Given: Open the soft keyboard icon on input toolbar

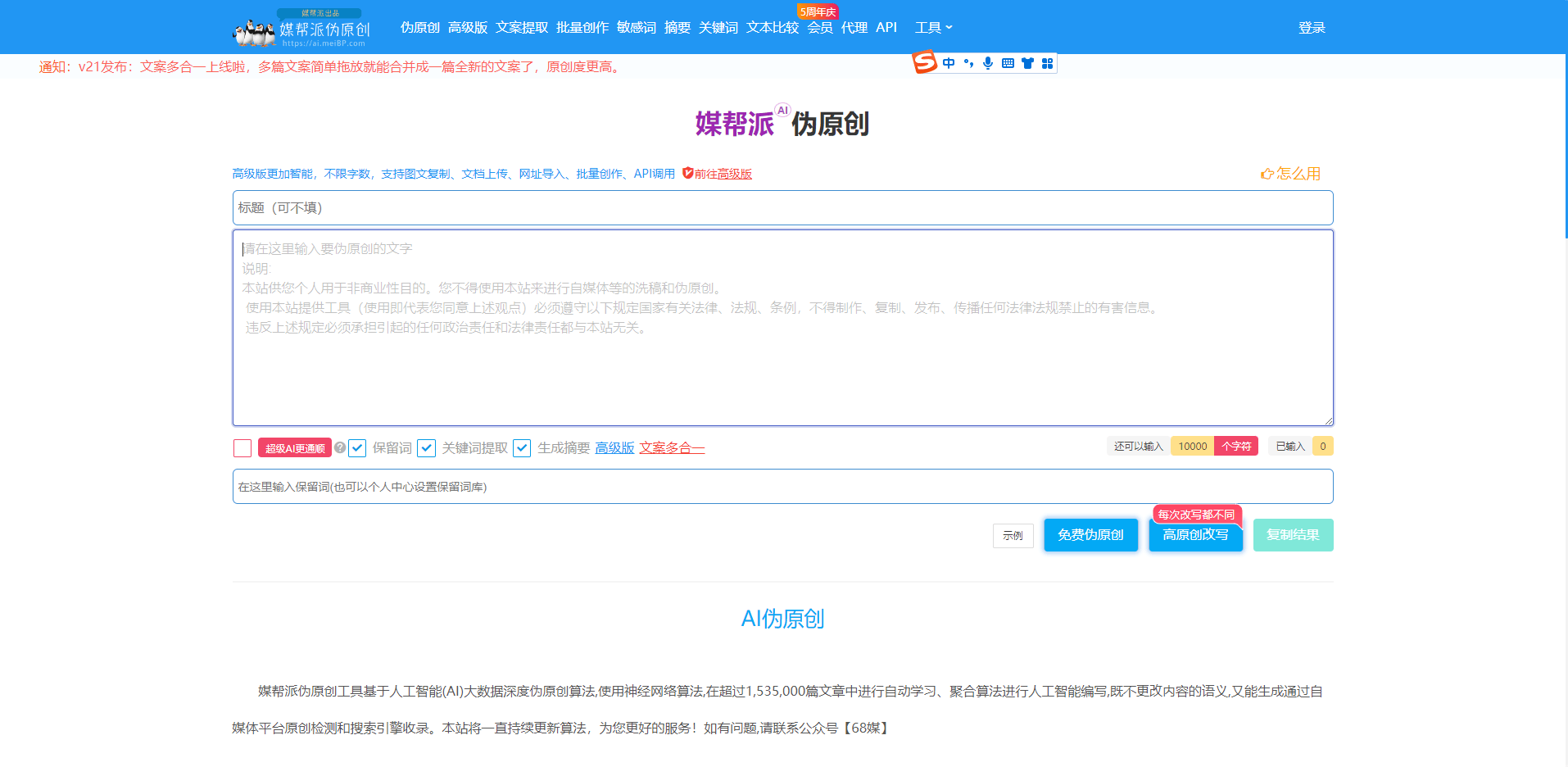Looking at the screenshot, I should click(1007, 62).
